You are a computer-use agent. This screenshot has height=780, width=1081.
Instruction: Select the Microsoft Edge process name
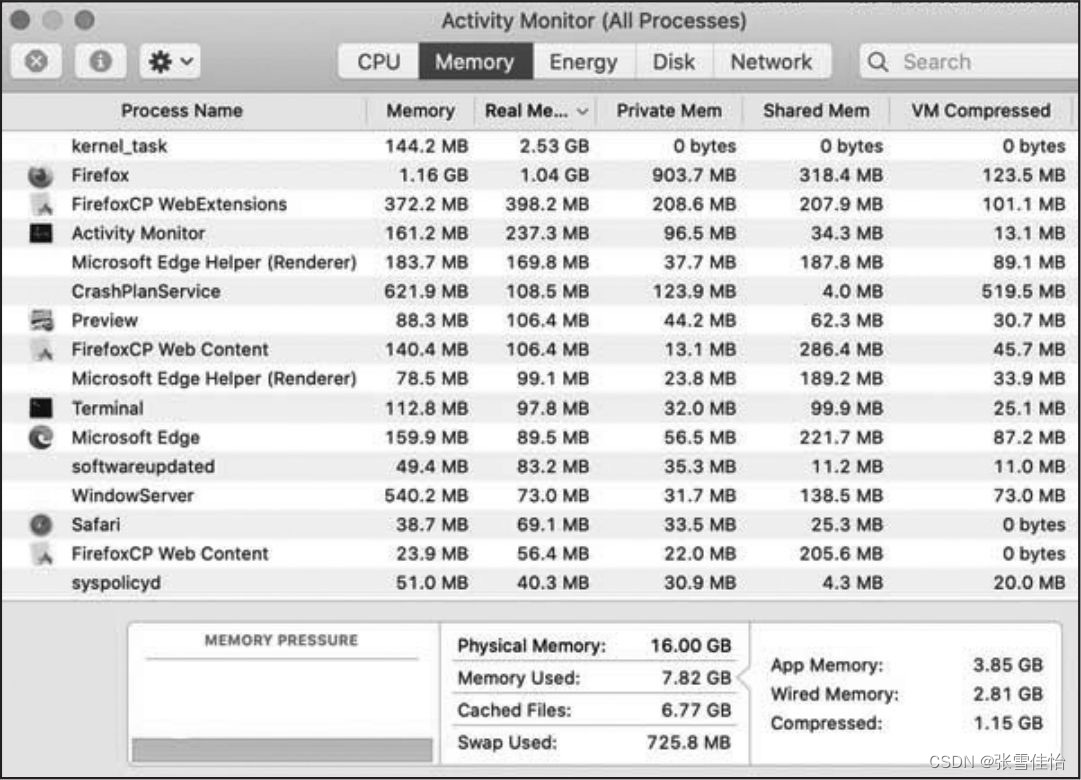(136, 438)
